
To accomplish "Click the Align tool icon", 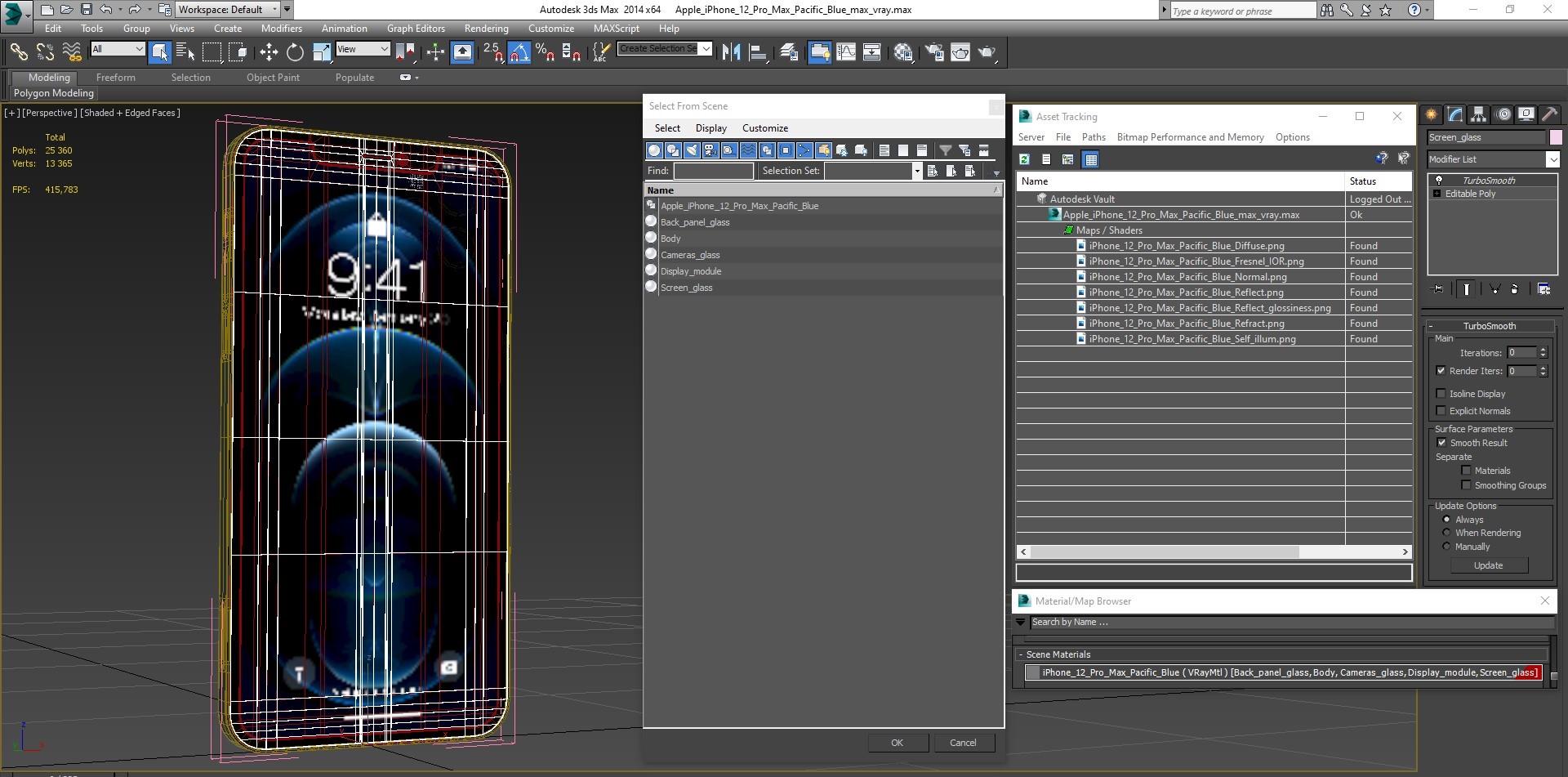I will tap(758, 52).
